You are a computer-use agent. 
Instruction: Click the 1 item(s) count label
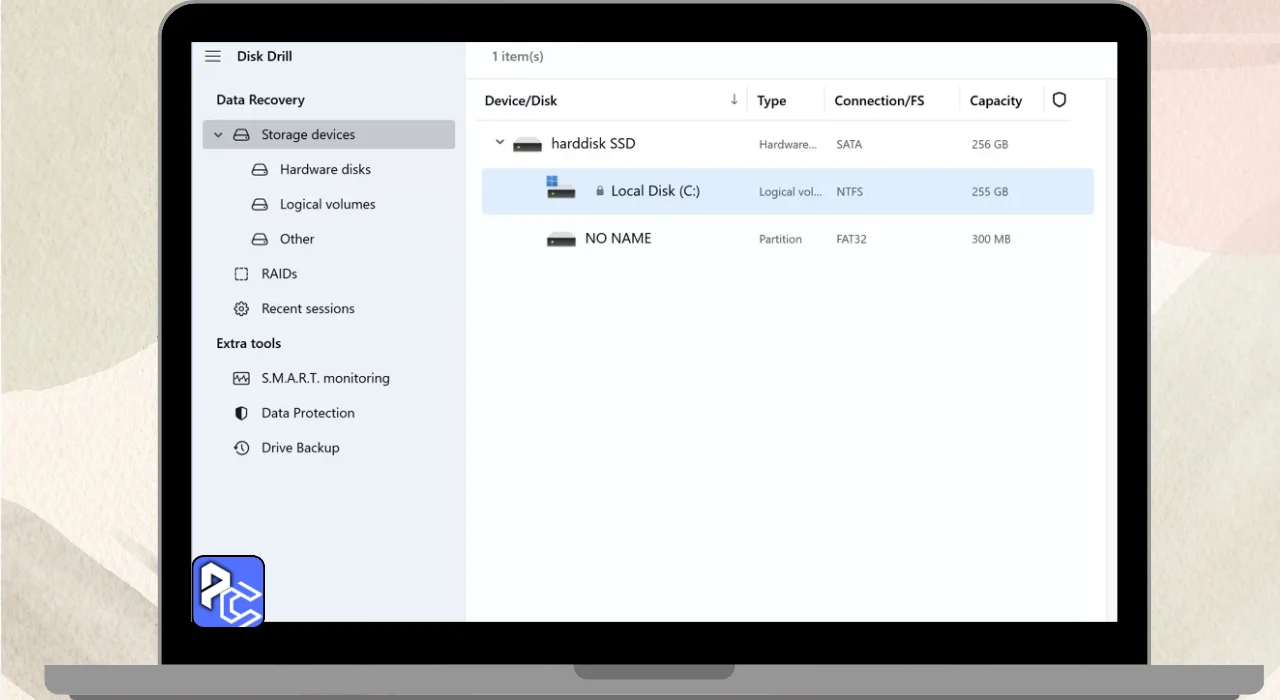[517, 57]
